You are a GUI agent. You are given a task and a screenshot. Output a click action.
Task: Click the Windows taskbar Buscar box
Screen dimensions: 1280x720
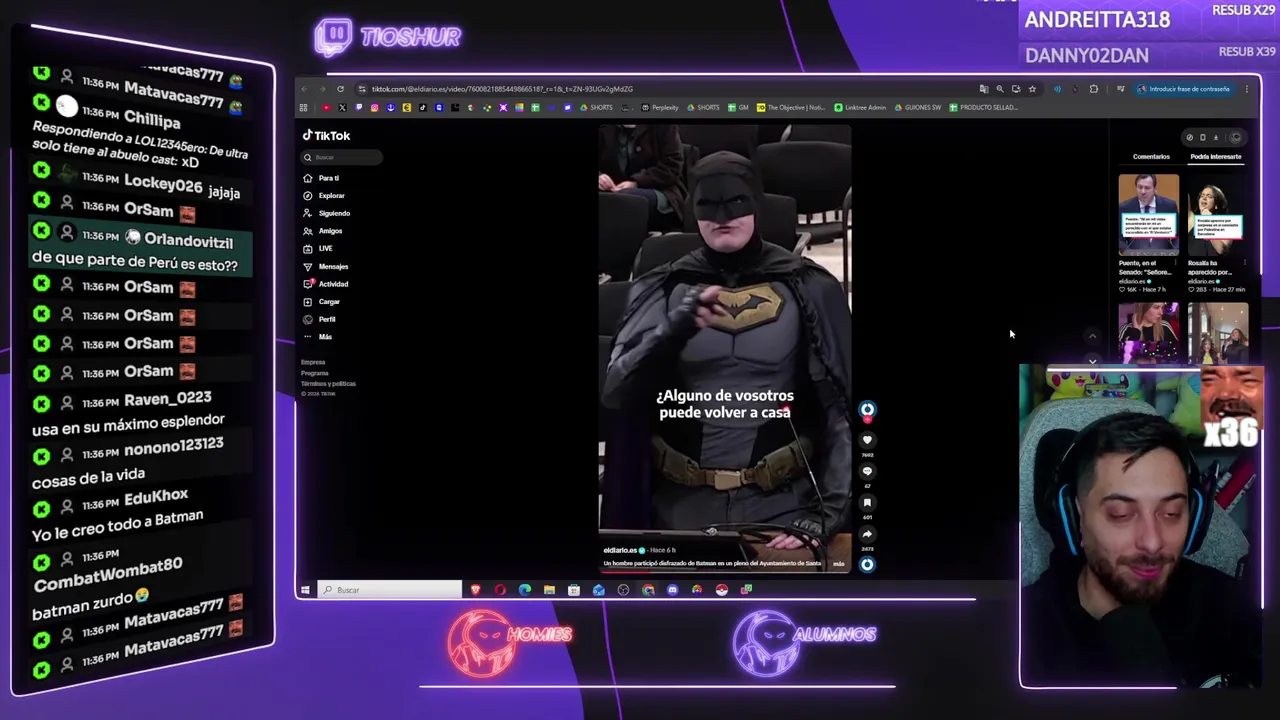[390, 590]
